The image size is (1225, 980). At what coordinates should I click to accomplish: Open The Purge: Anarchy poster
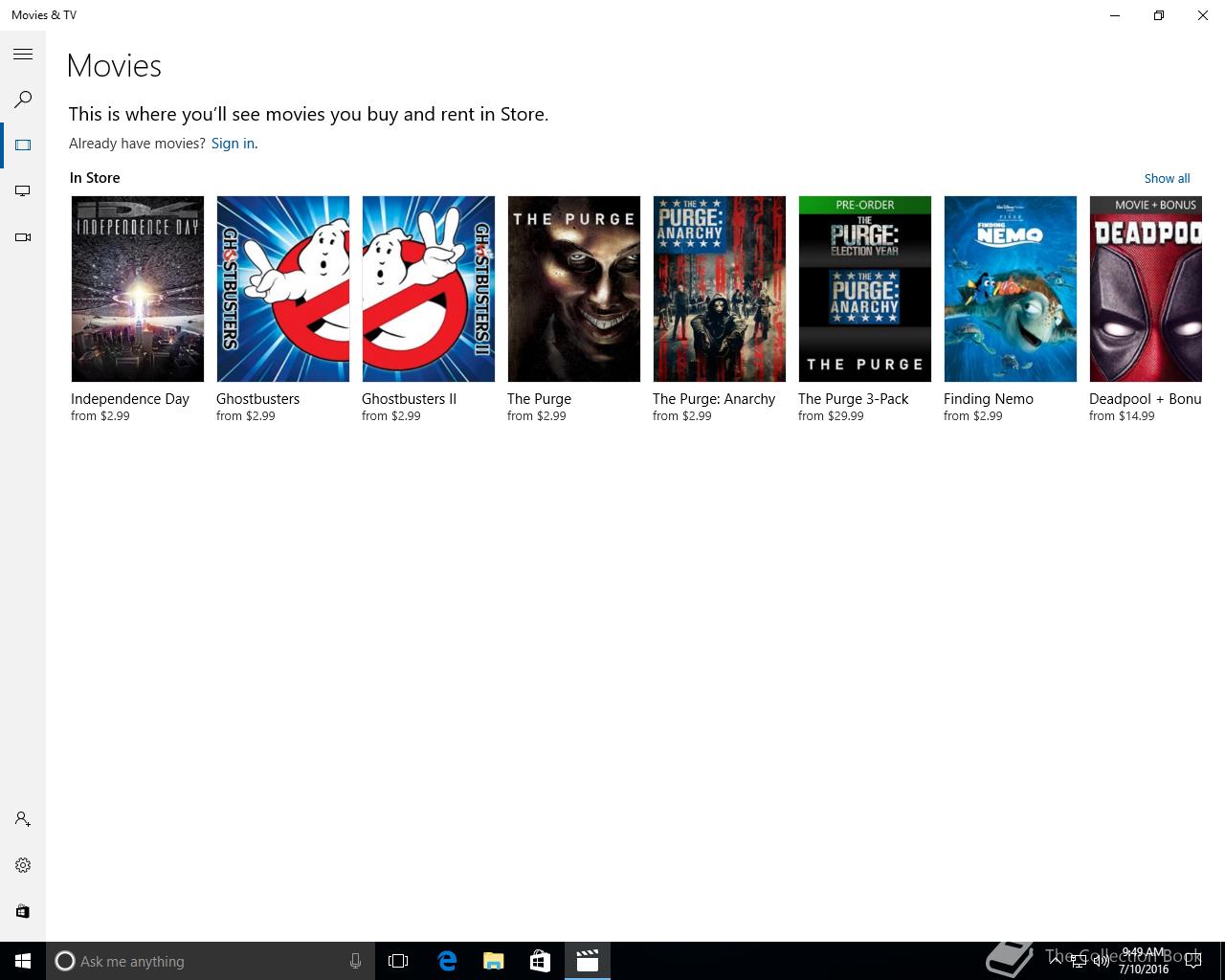pos(720,289)
